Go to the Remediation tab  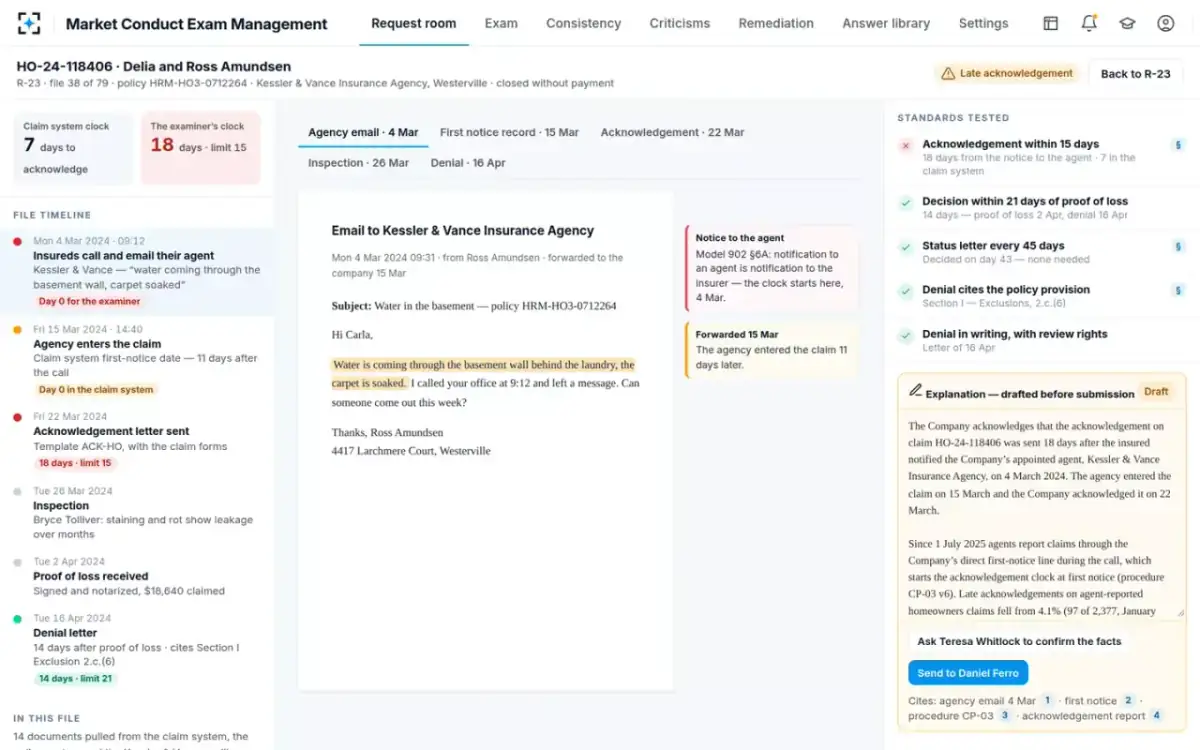[776, 23]
